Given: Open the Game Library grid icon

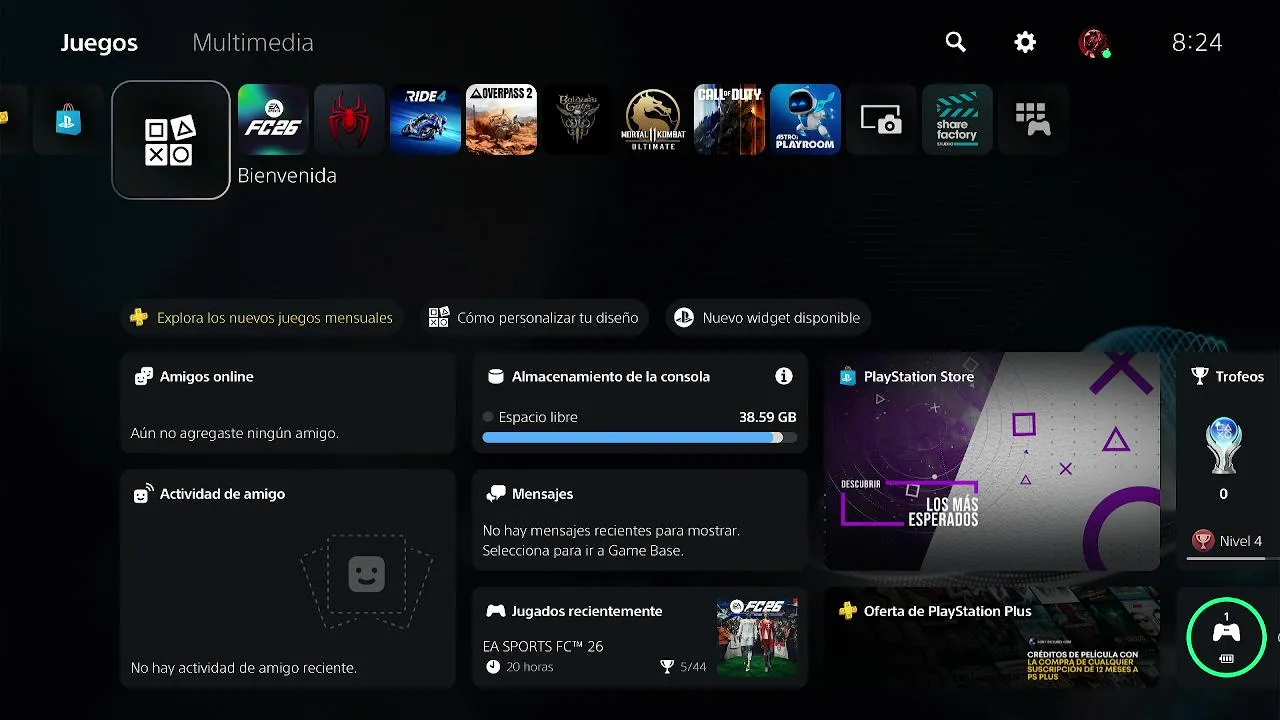Looking at the screenshot, I should (x=1033, y=120).
